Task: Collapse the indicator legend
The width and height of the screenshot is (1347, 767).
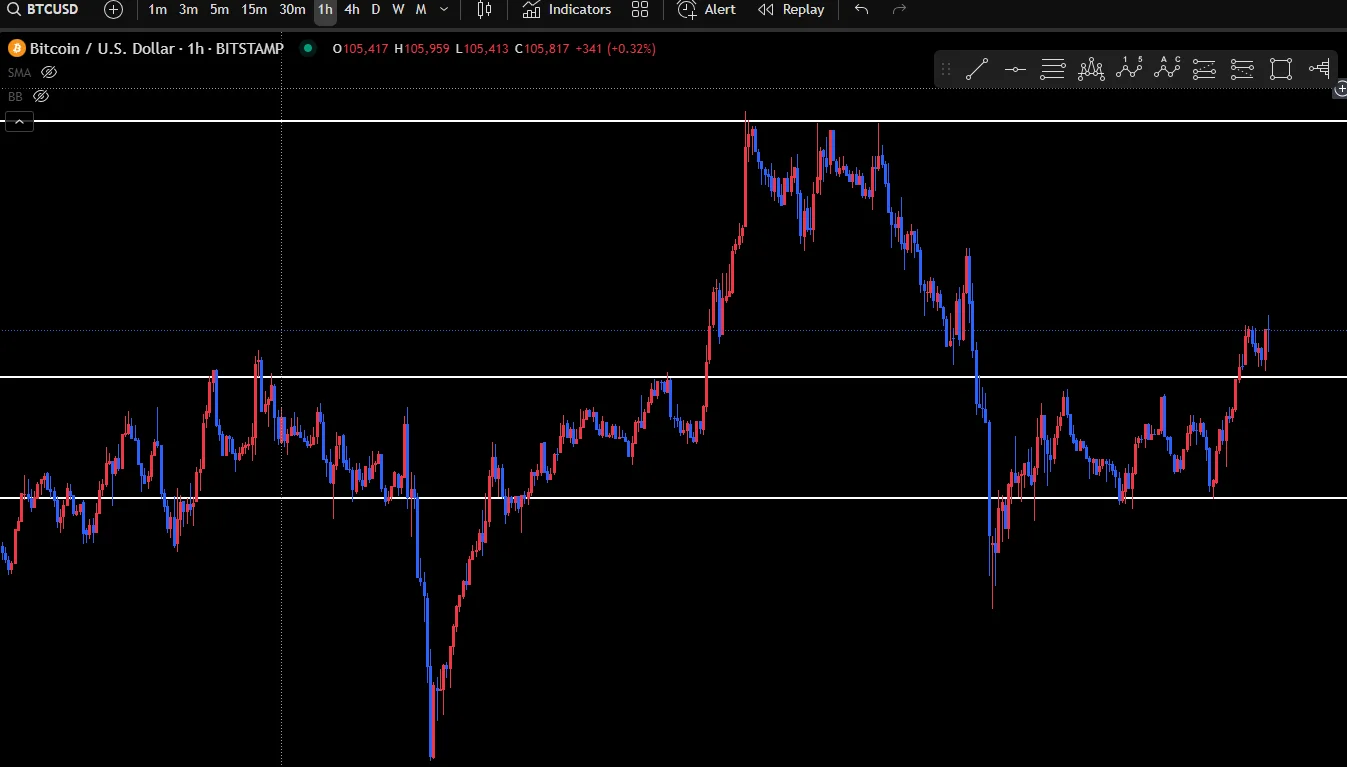Action: [x=19, y=122]
